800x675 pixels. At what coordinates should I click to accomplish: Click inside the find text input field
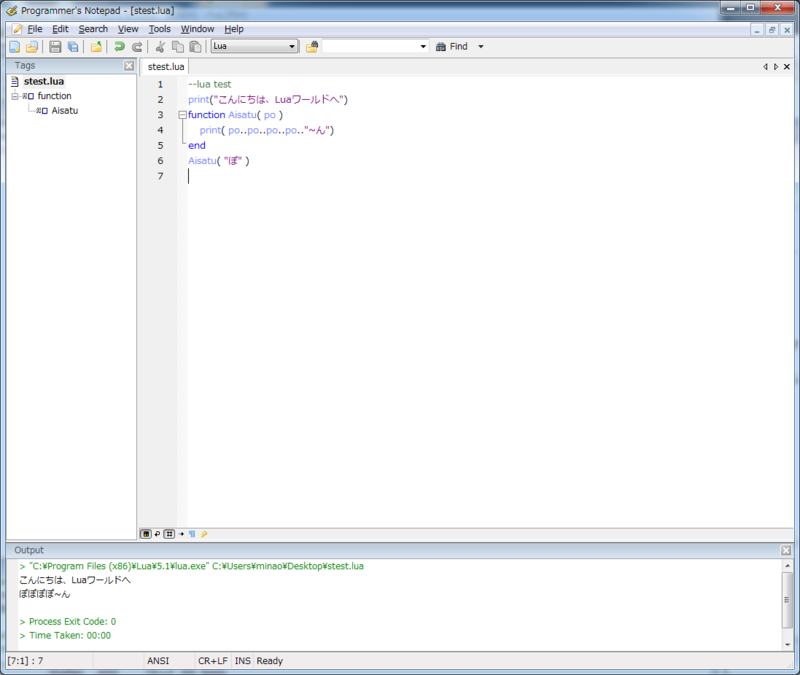(x=370, y=46)
